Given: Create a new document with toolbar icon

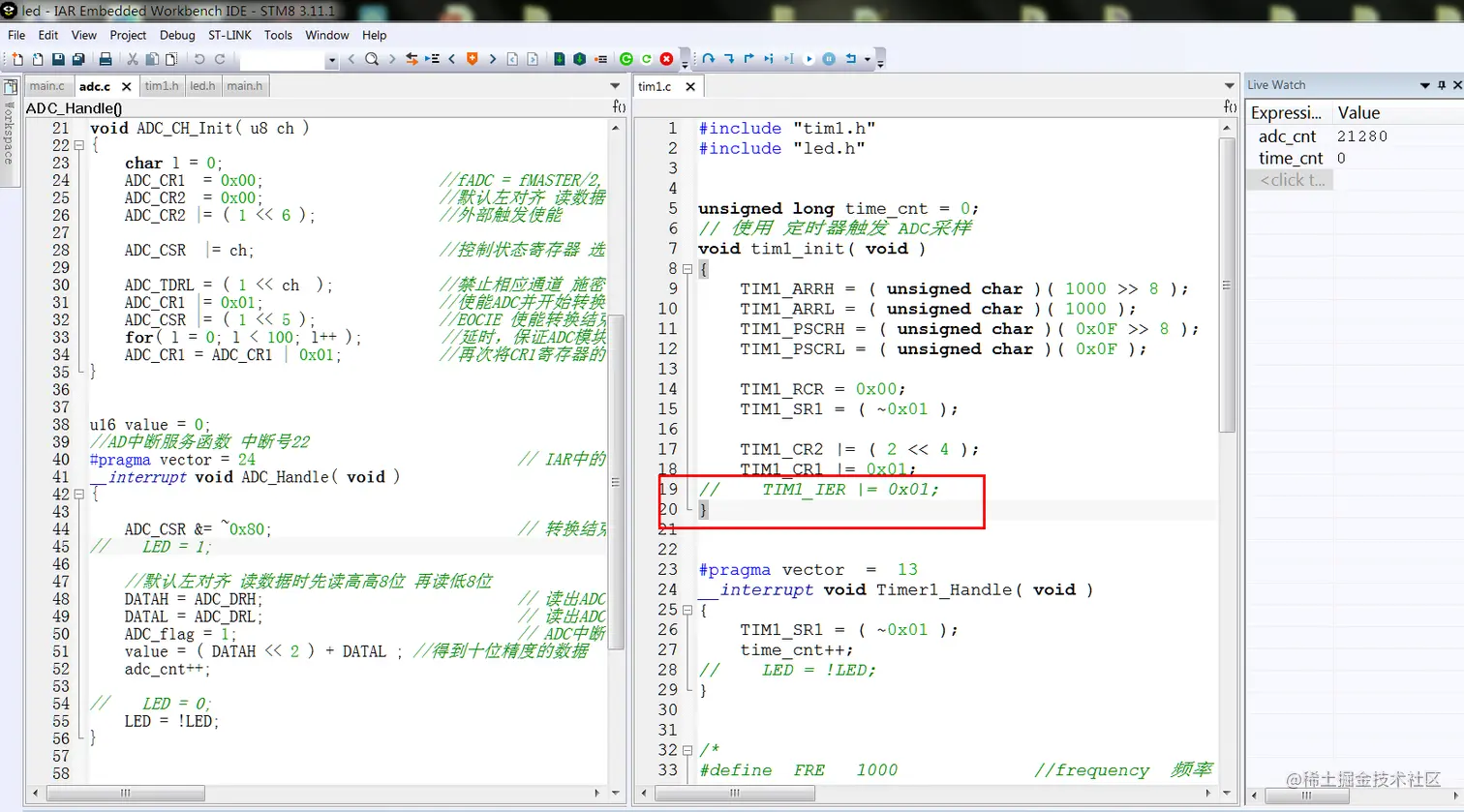Looking at the screenshot, I should pos(17,59).
